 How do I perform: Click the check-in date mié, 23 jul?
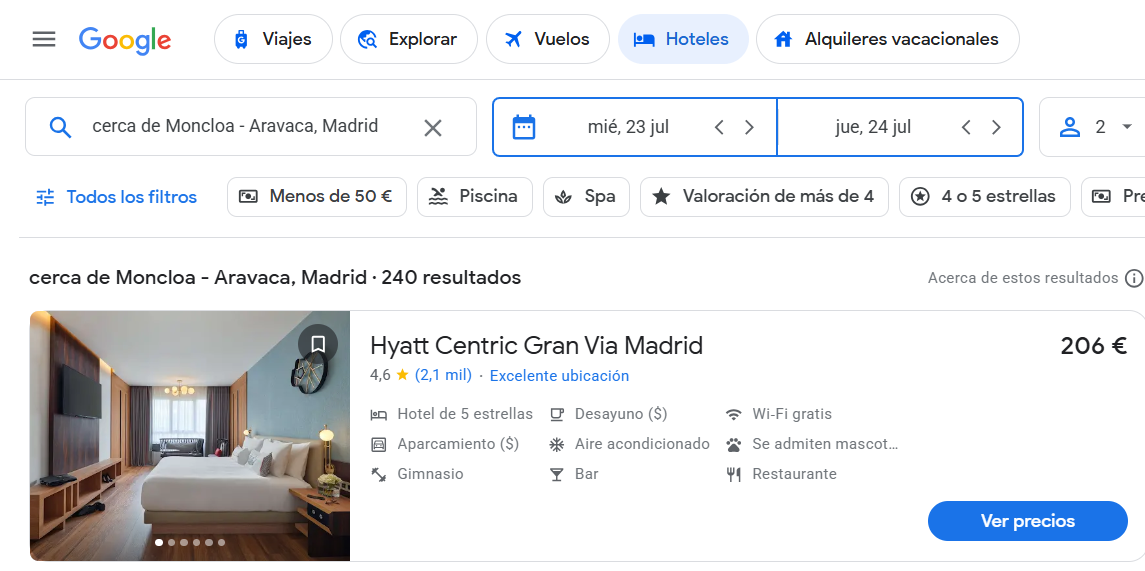coord(628,127)
